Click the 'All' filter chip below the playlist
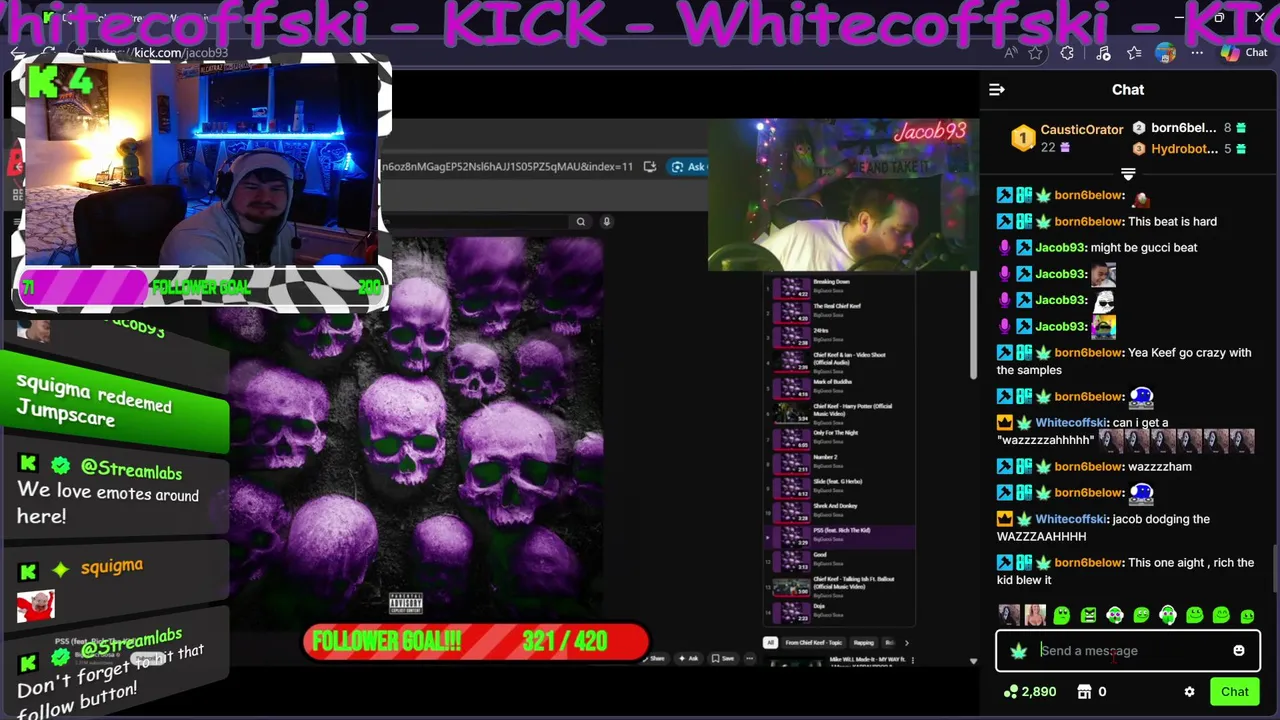This screenshot has width=1280, height=720. (x=770, y=643)
